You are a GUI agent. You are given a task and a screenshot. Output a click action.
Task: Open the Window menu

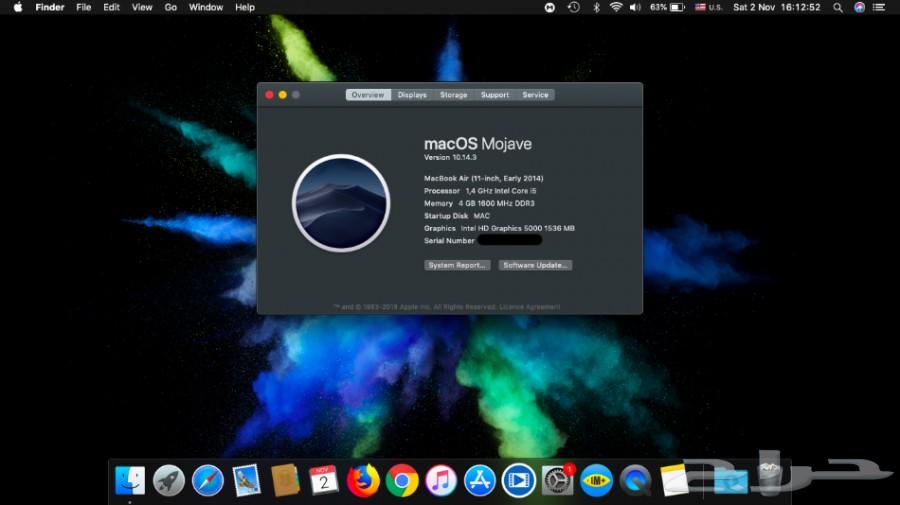click(205, 7)
